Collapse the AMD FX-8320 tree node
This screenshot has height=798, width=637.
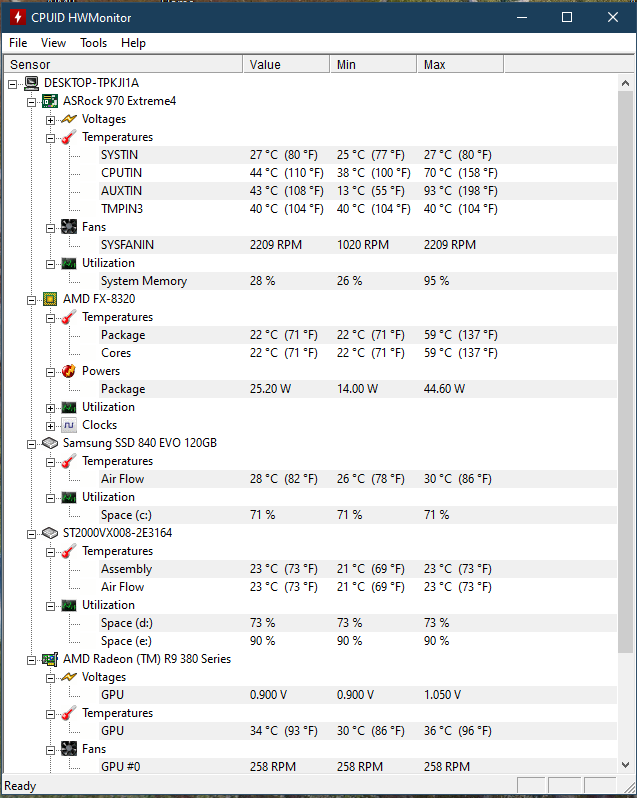[x=32, y=301]
